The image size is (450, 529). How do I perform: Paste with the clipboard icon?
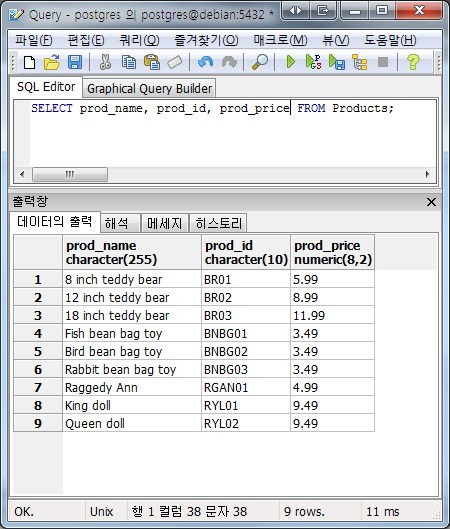click(152, 62)
